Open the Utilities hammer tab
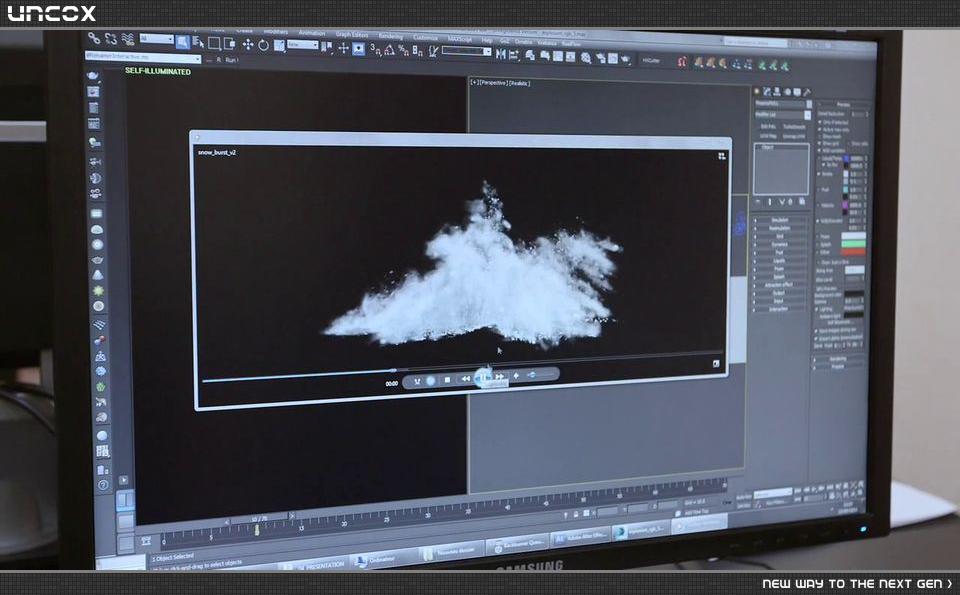This screenshot has width=960, height=595. pos(807,92)
